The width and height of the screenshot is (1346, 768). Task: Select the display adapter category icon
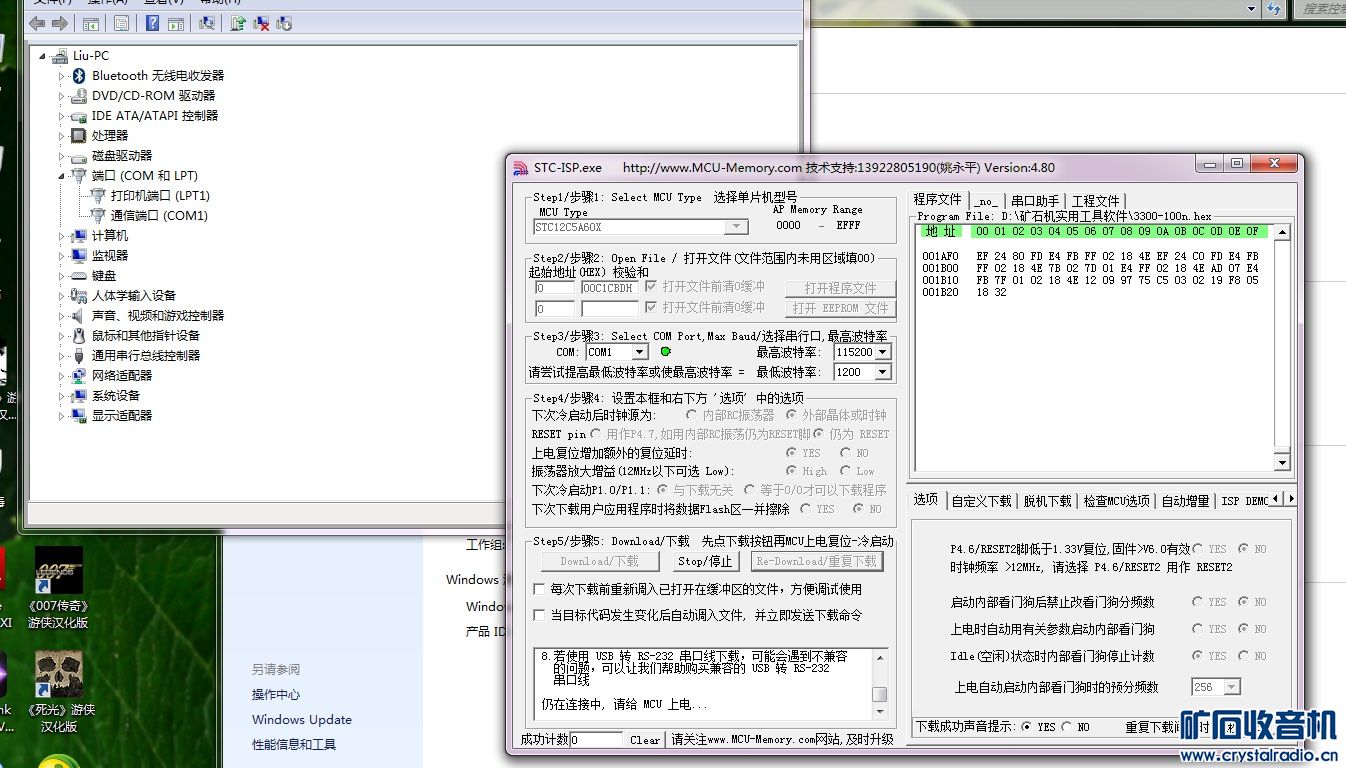tap(80, 416)
